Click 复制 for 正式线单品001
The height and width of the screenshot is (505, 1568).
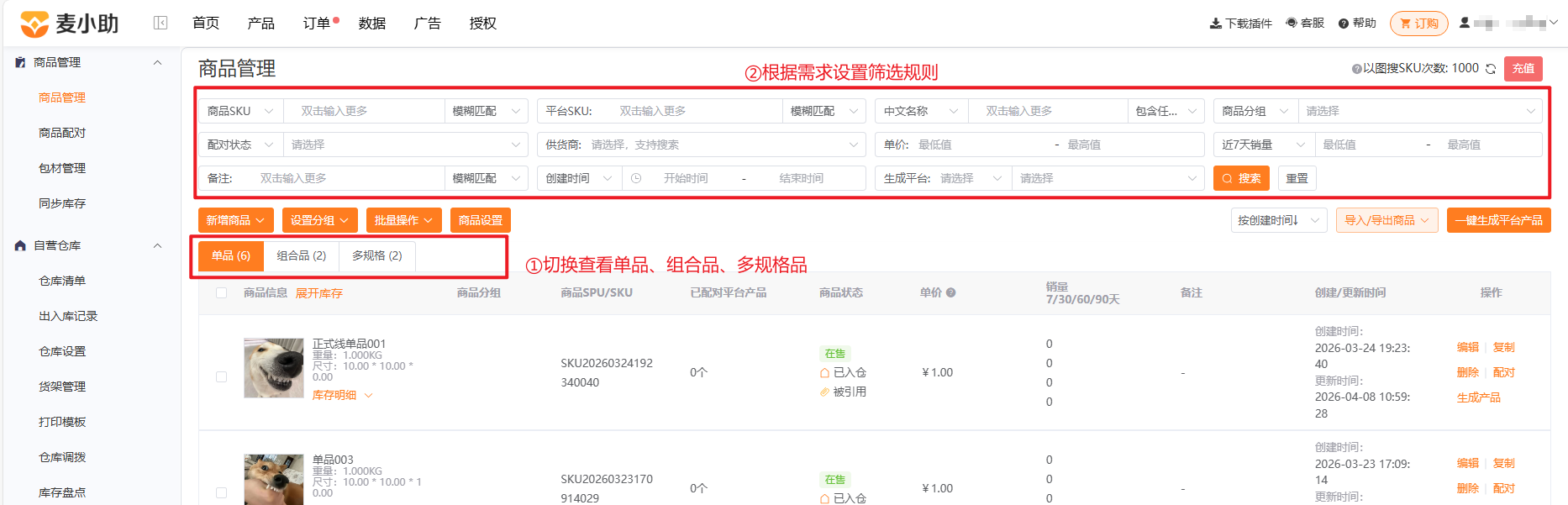[x=1504, y=347]
